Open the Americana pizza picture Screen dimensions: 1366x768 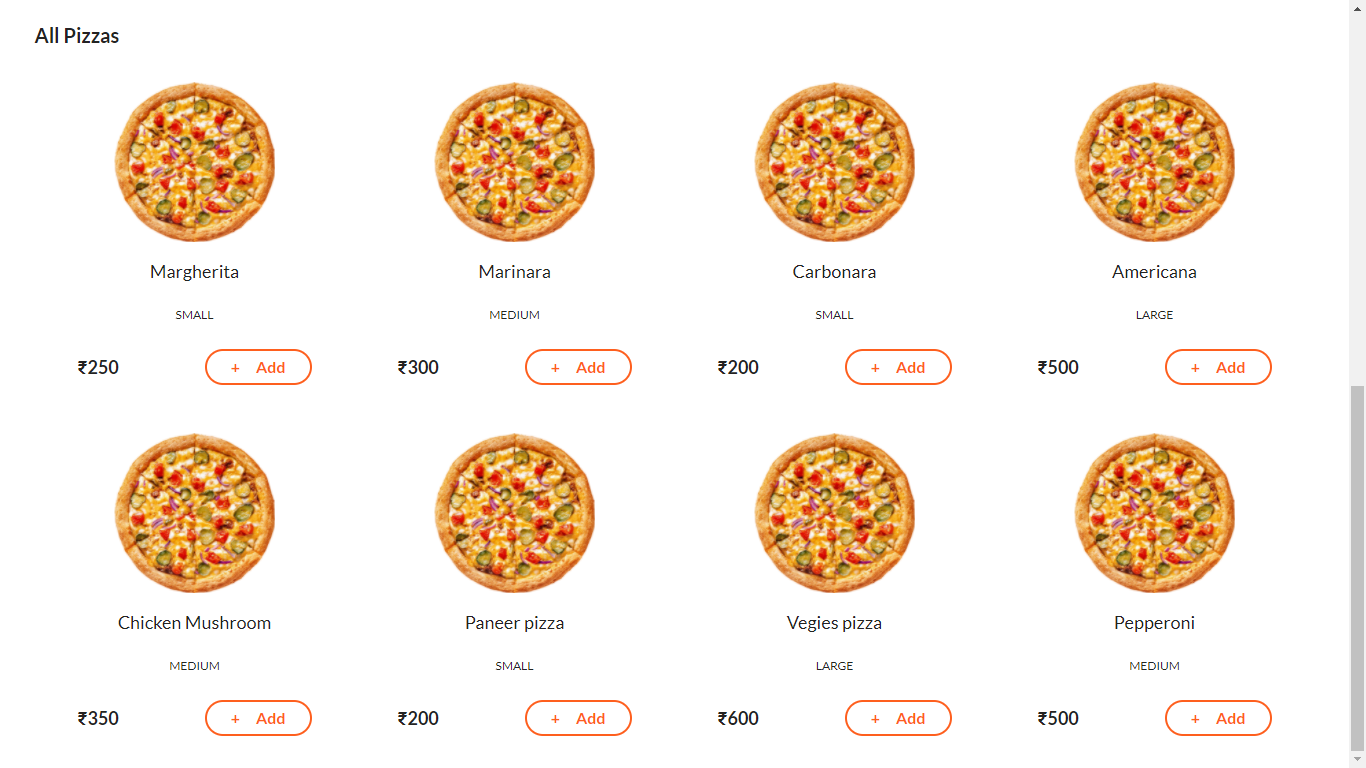pos(1154,162)
